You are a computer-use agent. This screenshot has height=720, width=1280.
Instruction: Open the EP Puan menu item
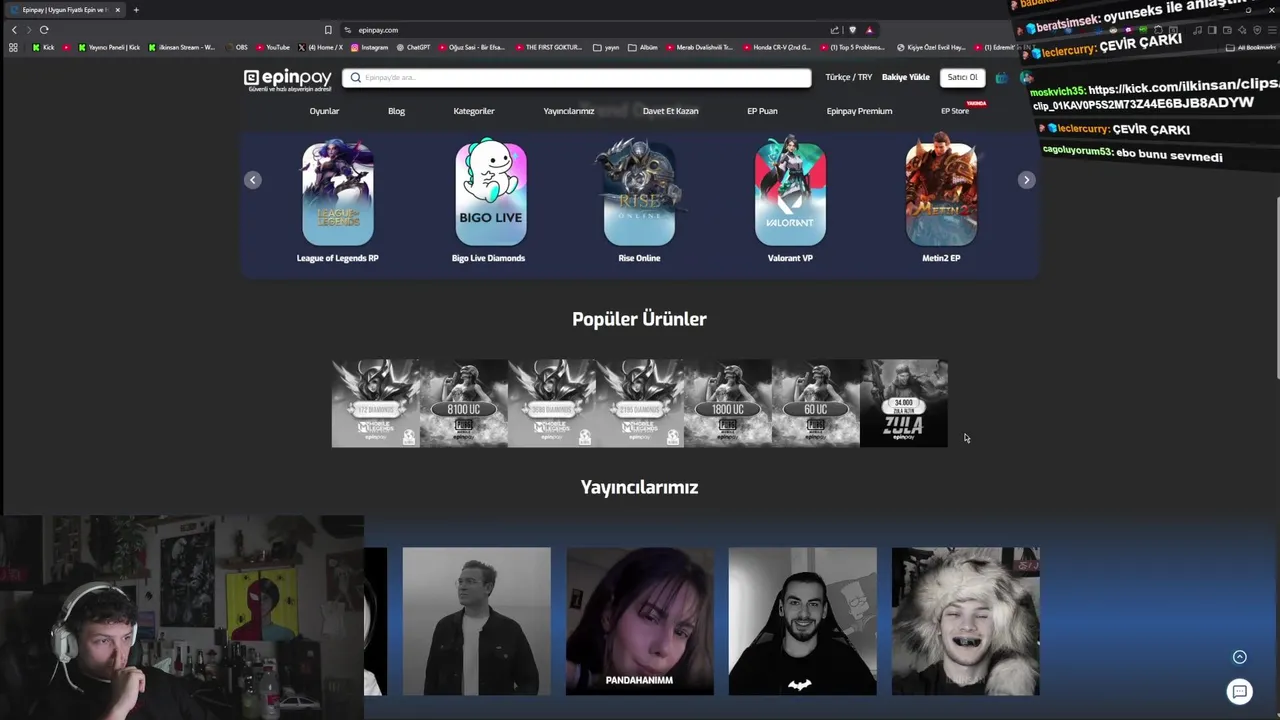[762, 111]
